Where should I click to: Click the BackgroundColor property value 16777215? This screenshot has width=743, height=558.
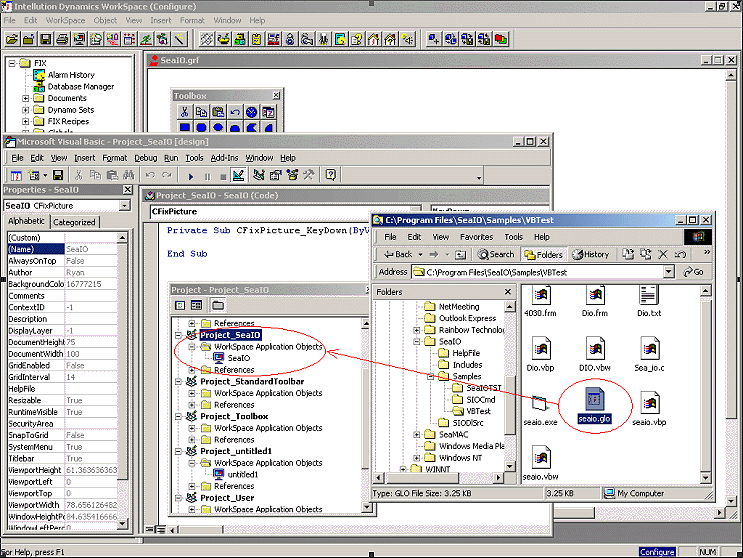(x=91, y=284)
